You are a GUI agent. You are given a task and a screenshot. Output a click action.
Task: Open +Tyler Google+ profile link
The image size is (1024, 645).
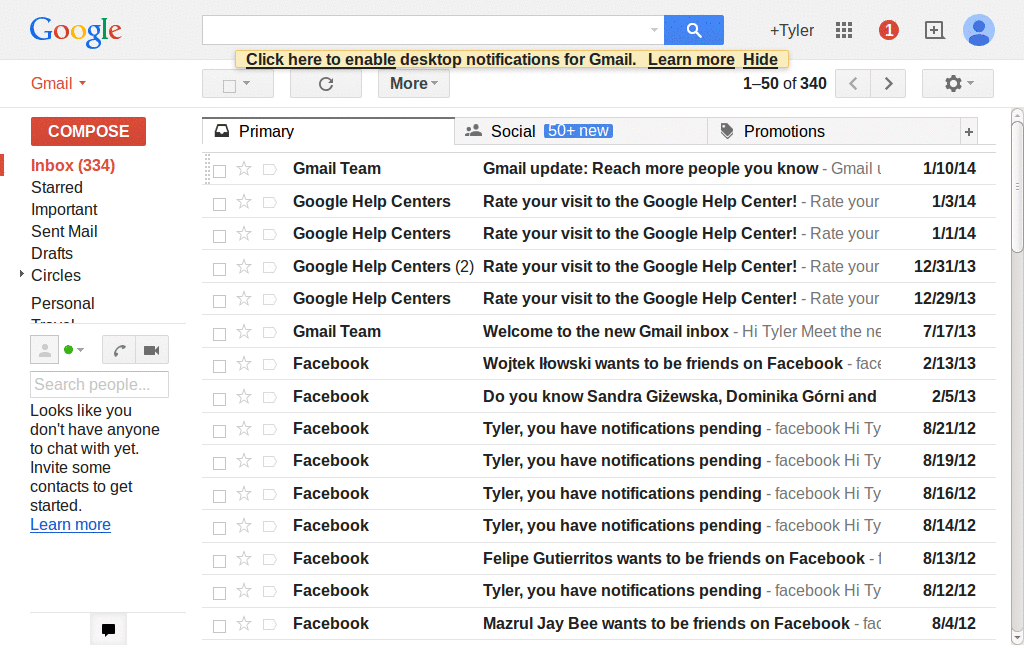point(792,31)
